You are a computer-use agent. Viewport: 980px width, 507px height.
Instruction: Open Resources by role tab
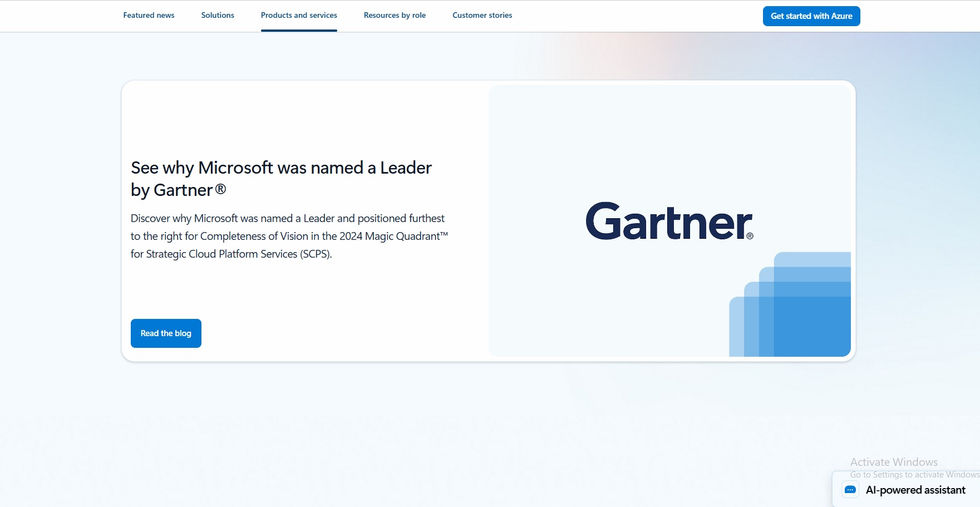point(394,16)
